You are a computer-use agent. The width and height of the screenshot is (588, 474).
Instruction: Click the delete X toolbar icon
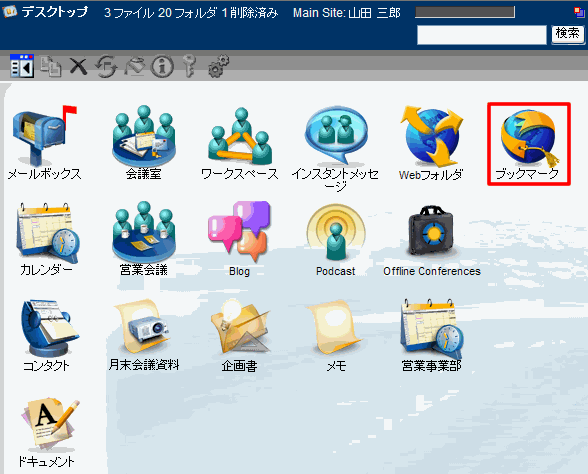point(78,66)
